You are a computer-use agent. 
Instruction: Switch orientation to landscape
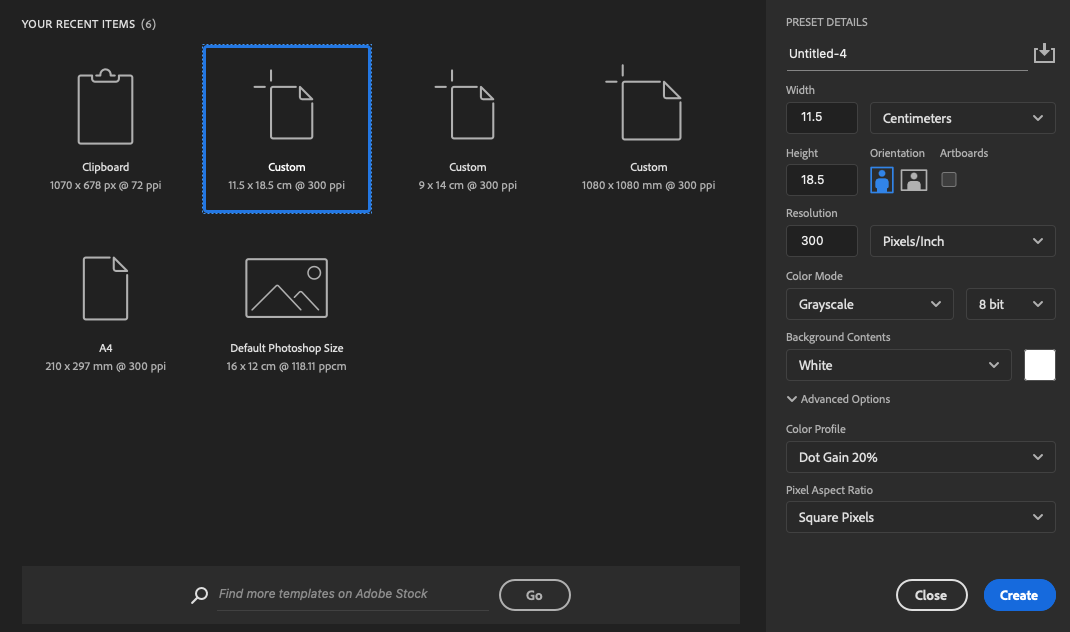point(914,180)
